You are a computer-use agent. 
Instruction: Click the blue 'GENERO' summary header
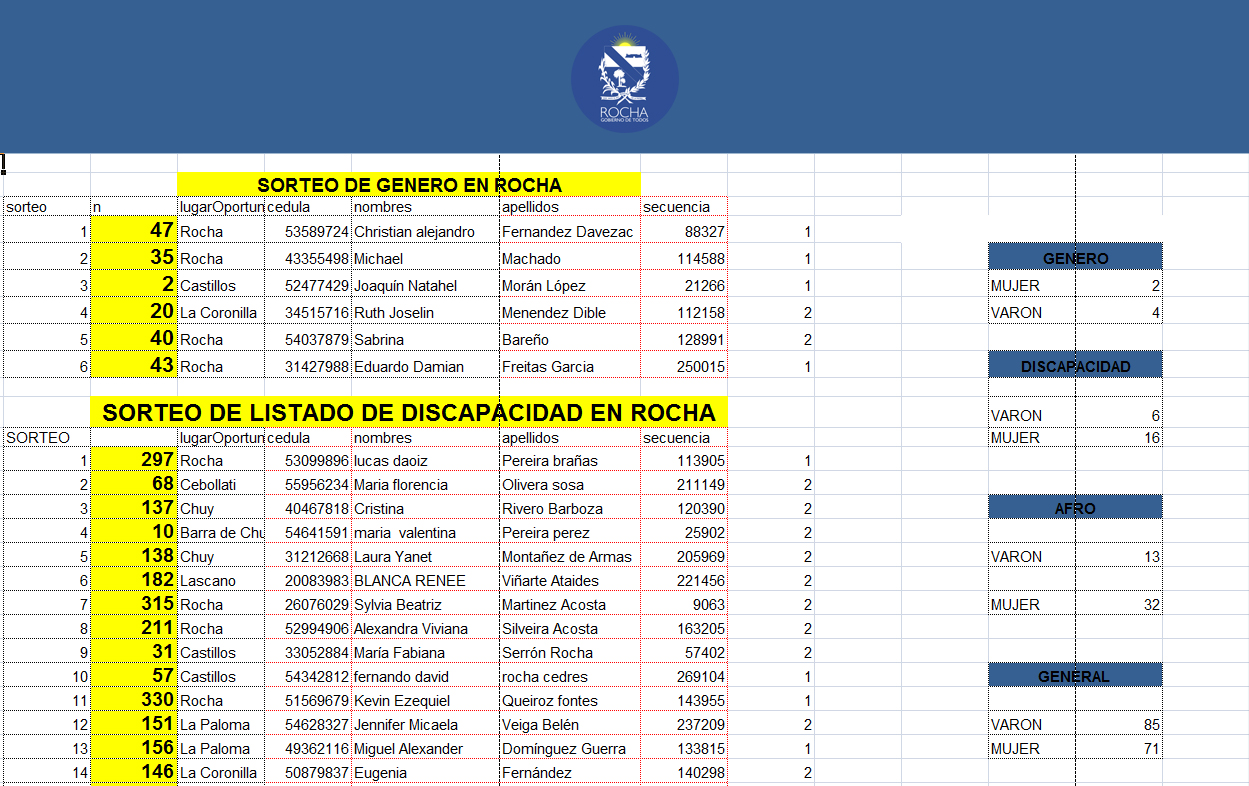[x=1075, y=258]
